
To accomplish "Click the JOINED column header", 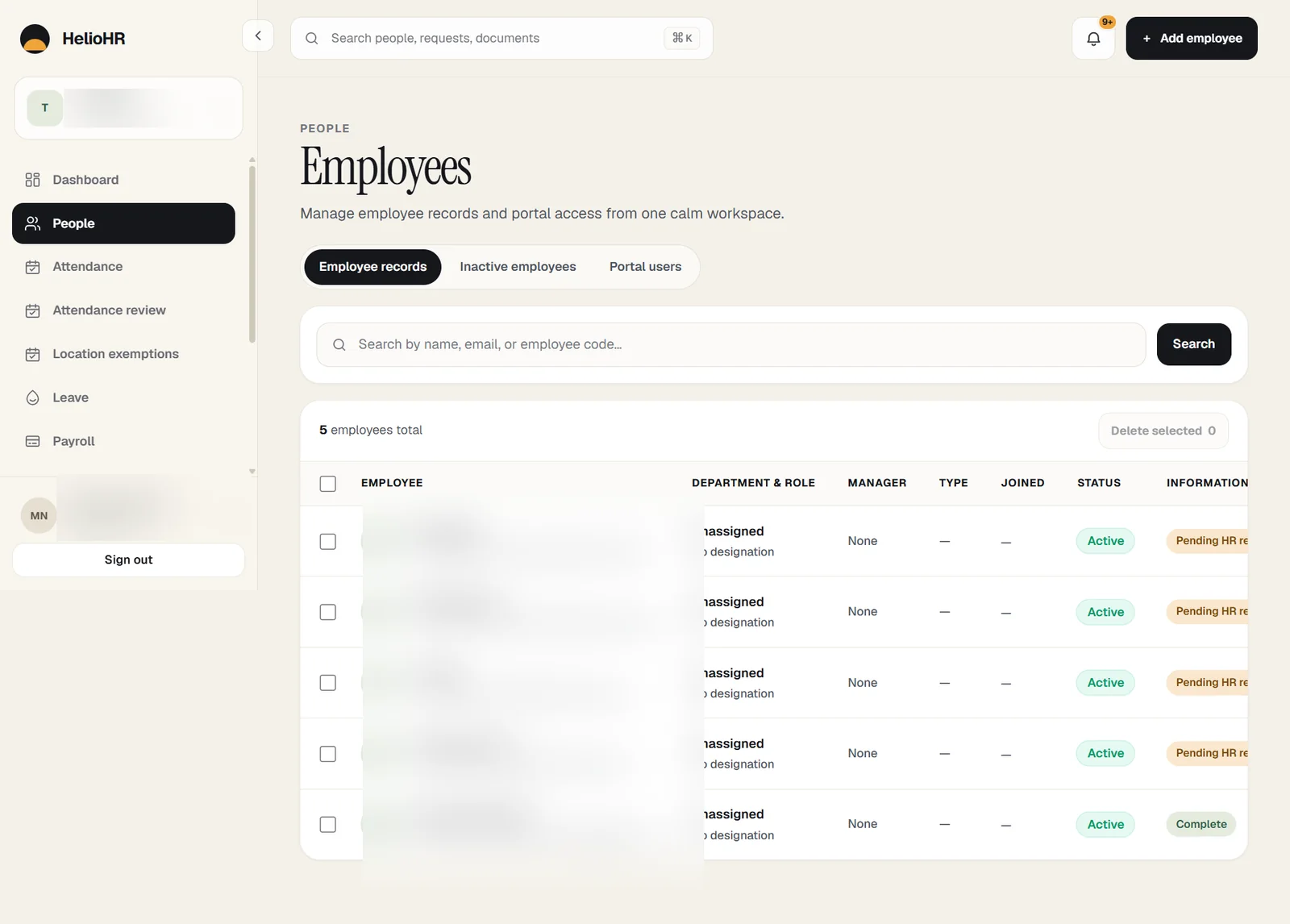I will pyautogui.click(x=1022, y=483).
